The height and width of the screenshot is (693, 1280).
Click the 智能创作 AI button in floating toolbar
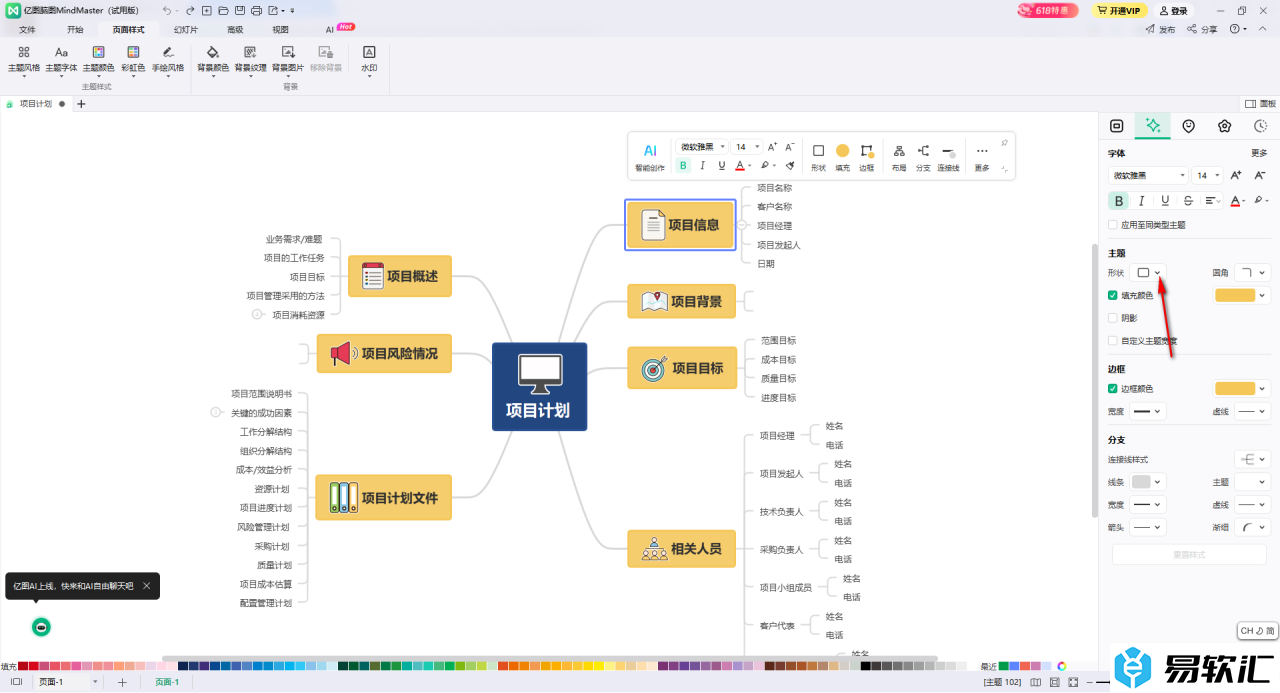(650, 157)
